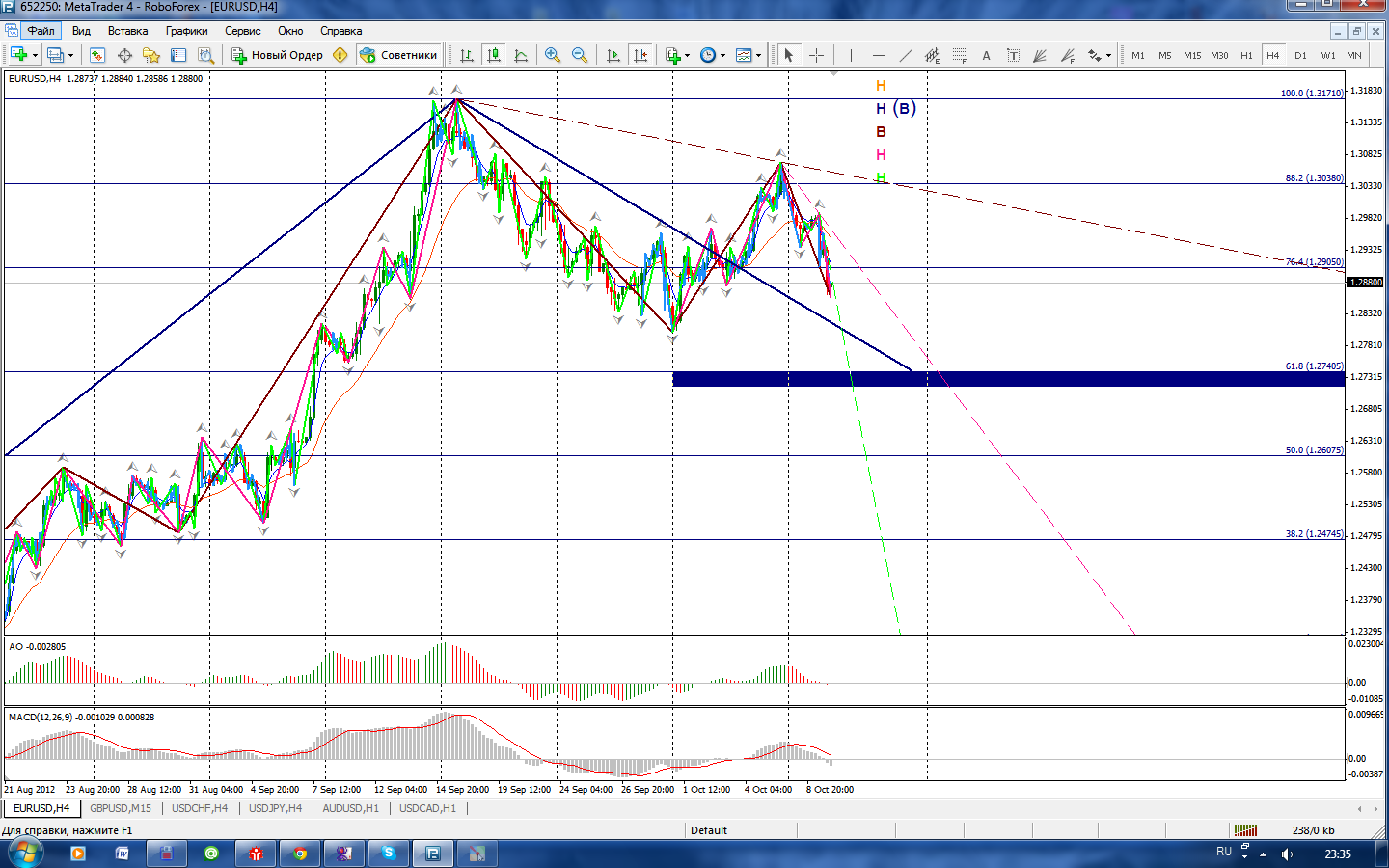Select the trendline drawing tool
Screen dimensions: 1389x868
[x=905, y=55]
